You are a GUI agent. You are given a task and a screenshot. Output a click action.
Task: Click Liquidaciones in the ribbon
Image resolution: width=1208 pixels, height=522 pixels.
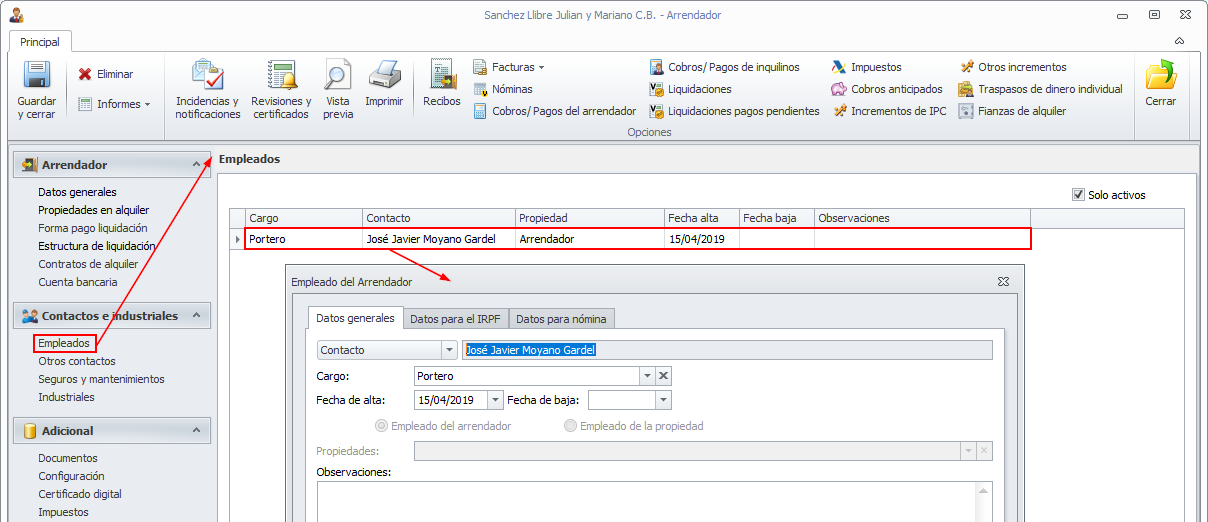[x=691, y=89]
